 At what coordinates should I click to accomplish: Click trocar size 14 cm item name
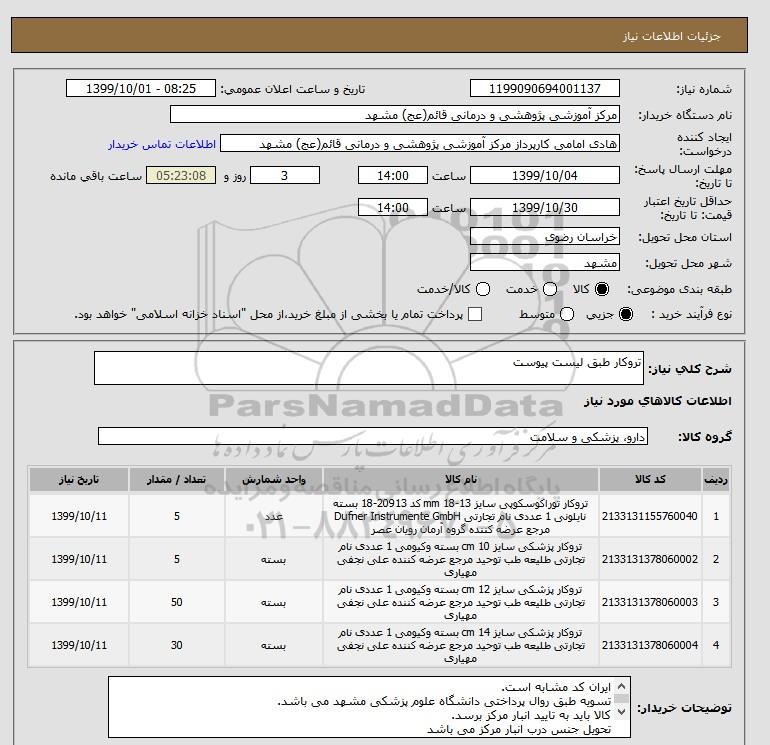pos(461,645)
